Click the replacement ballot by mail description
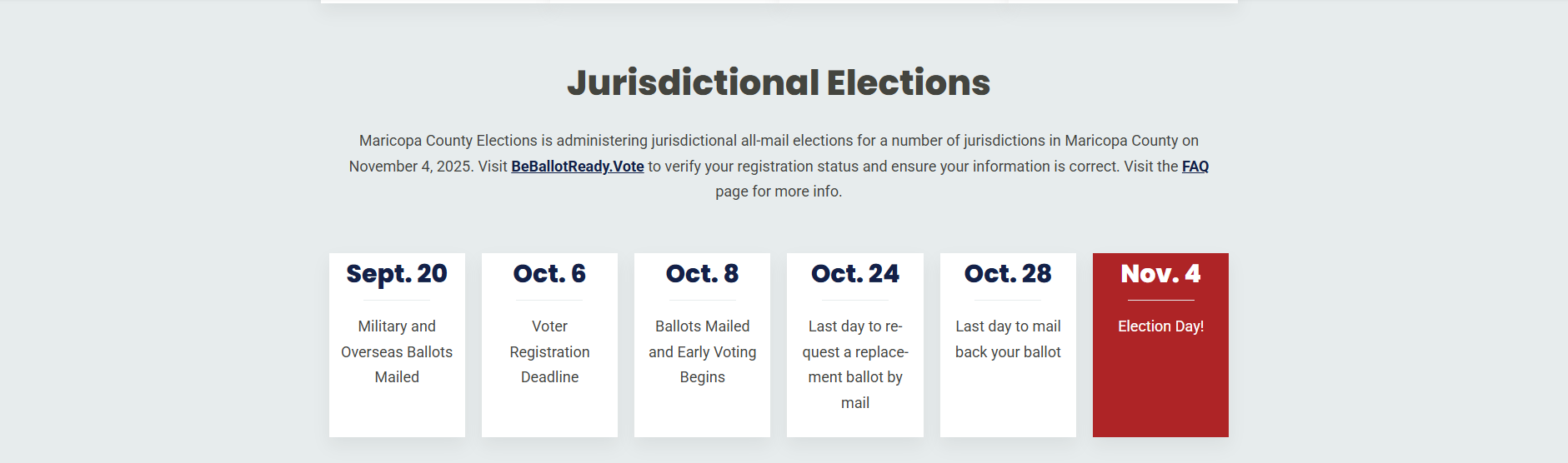Image resolution: width=1568 pixels, height=463 pixels. coord(855,365)
